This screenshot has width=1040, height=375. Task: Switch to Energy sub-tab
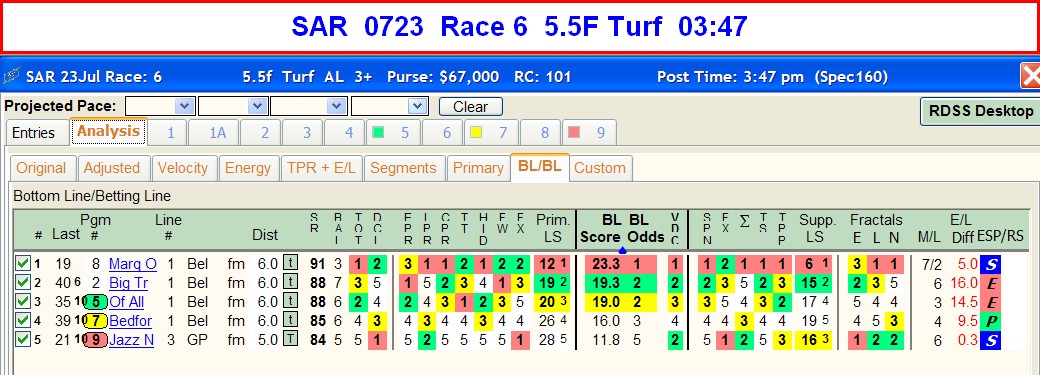click(248, 168)
